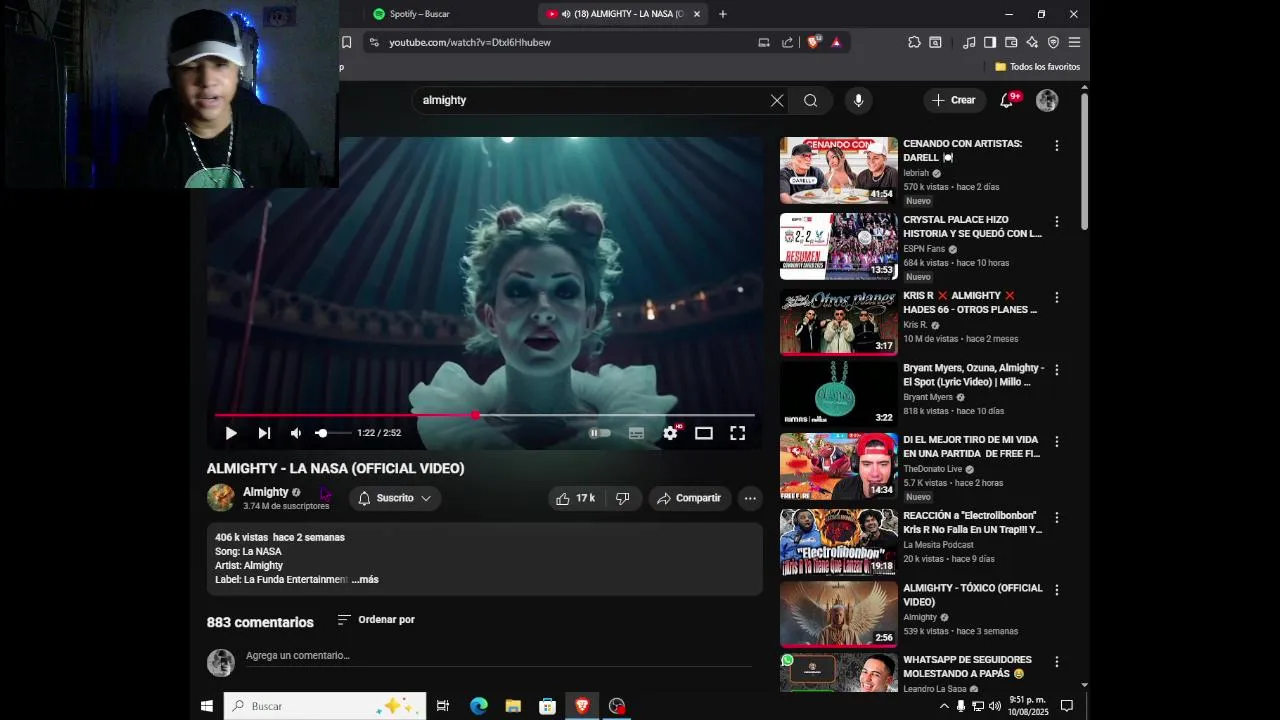This screenshot has width=1280, height=720.
Task: Open the Crear menu
Action: click(x=954, y=100)
